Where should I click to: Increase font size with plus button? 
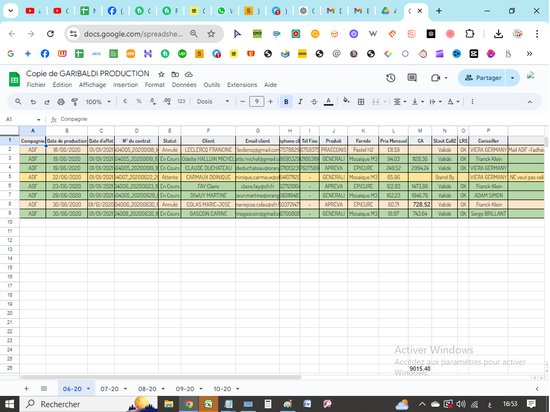[270, 102]
